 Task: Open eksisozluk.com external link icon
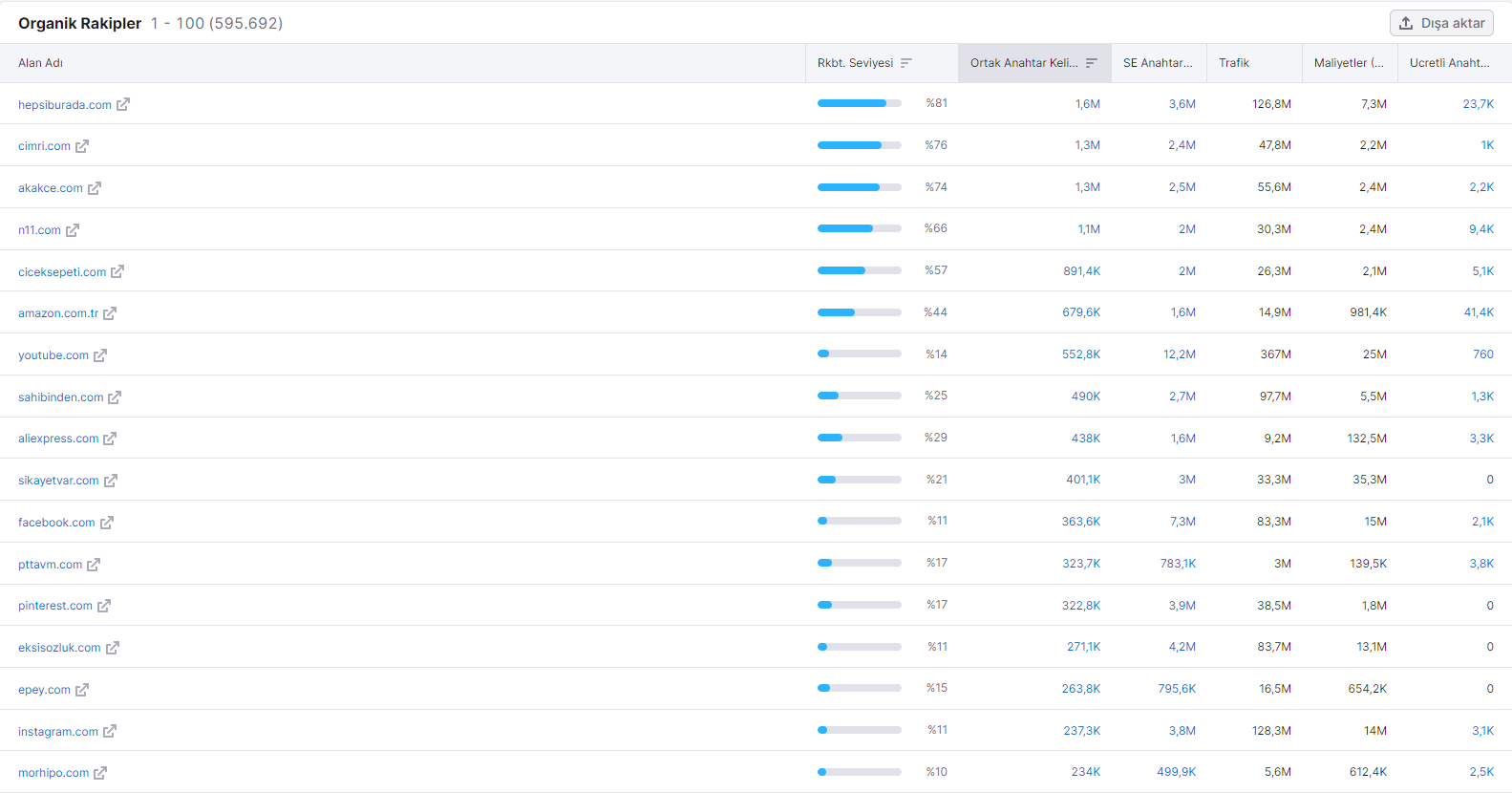coord(113,648)
